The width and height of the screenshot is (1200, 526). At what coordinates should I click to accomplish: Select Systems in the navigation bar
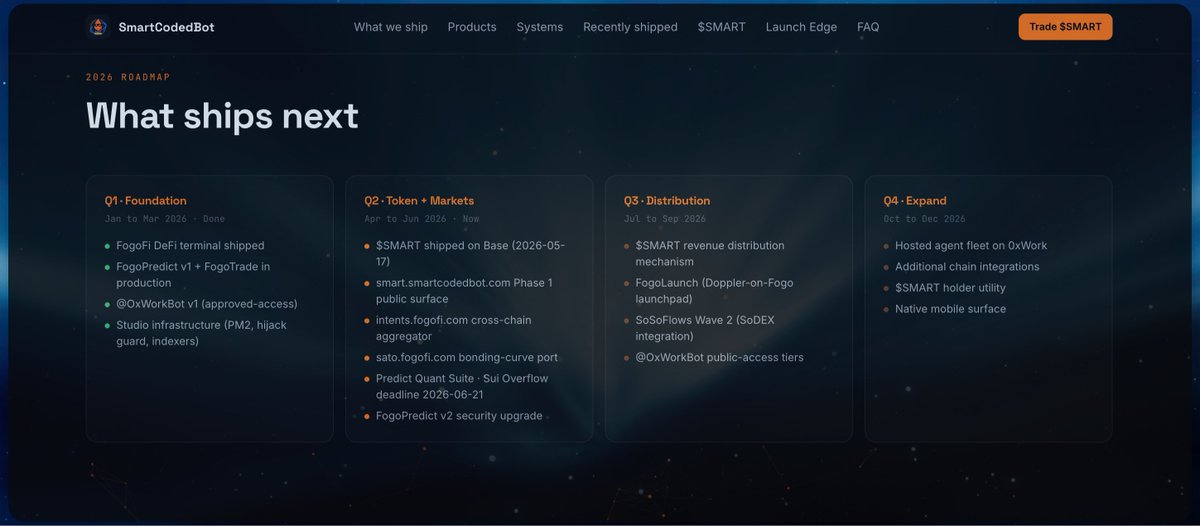coord(540,27)
